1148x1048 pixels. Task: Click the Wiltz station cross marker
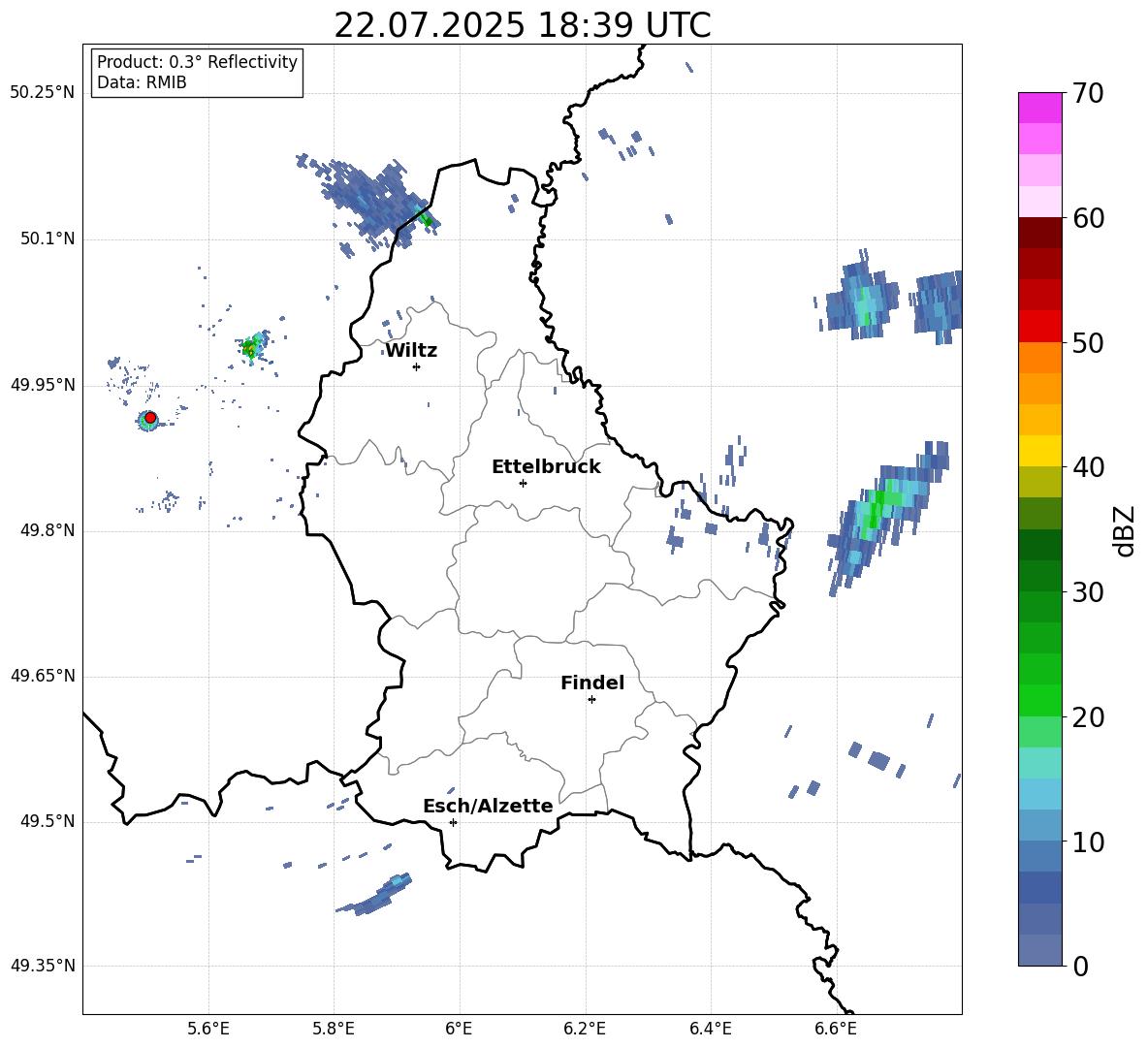point(417,366)
